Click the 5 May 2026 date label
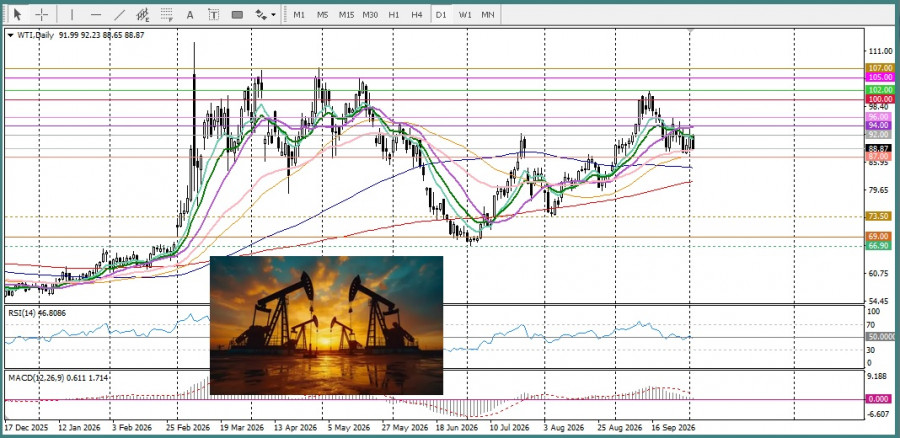900x438 pixels. (x=348, y=428)
